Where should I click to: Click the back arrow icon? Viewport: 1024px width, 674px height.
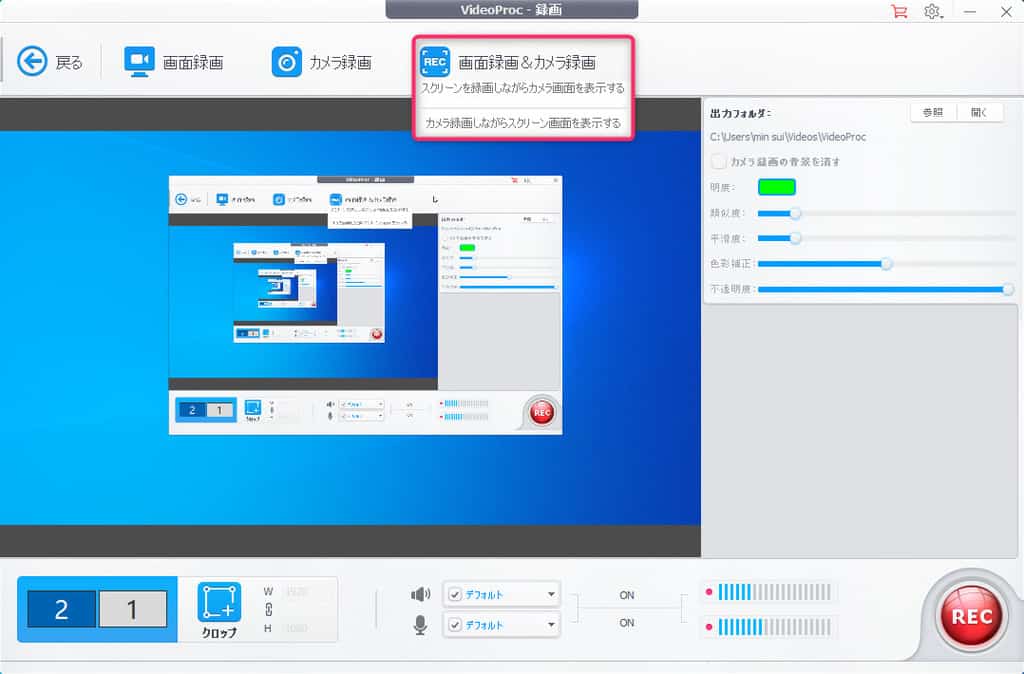(33, 62)
